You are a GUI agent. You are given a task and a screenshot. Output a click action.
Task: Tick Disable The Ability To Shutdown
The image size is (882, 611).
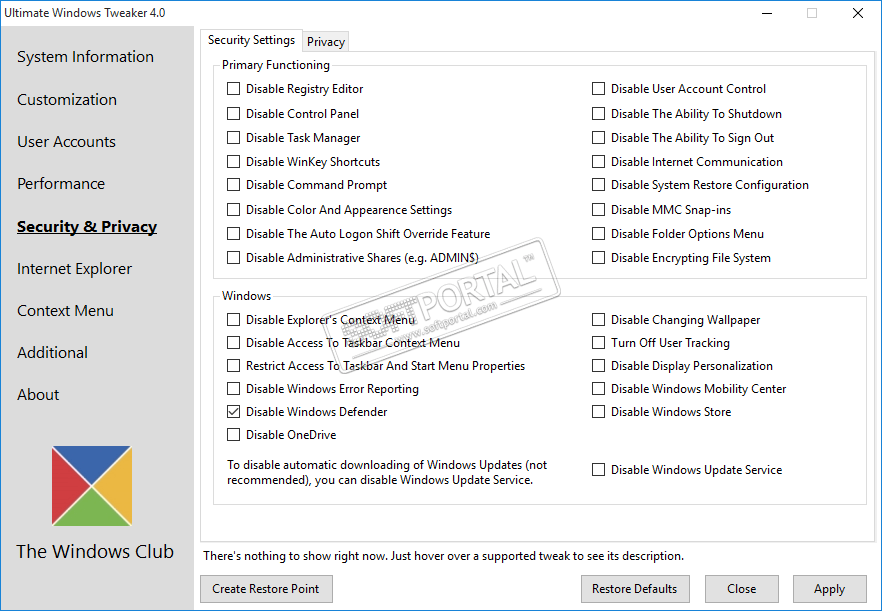point(598,114)
